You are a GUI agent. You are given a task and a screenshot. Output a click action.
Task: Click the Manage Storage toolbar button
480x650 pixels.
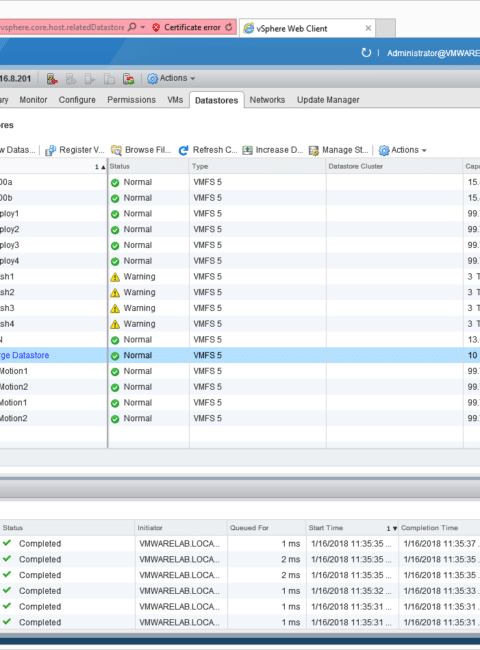point(338,150)
